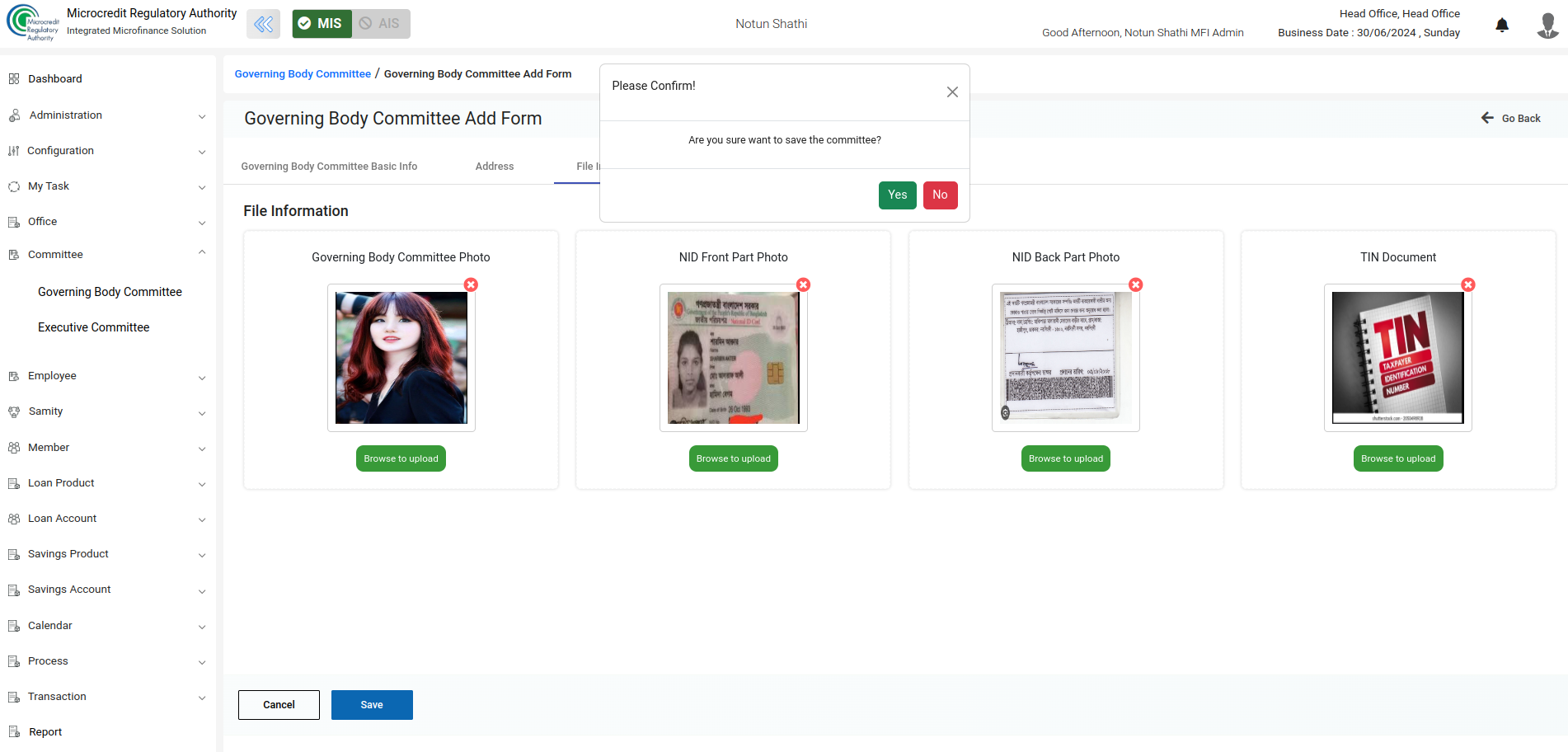Click the Go Back link

click(1510, 118)
